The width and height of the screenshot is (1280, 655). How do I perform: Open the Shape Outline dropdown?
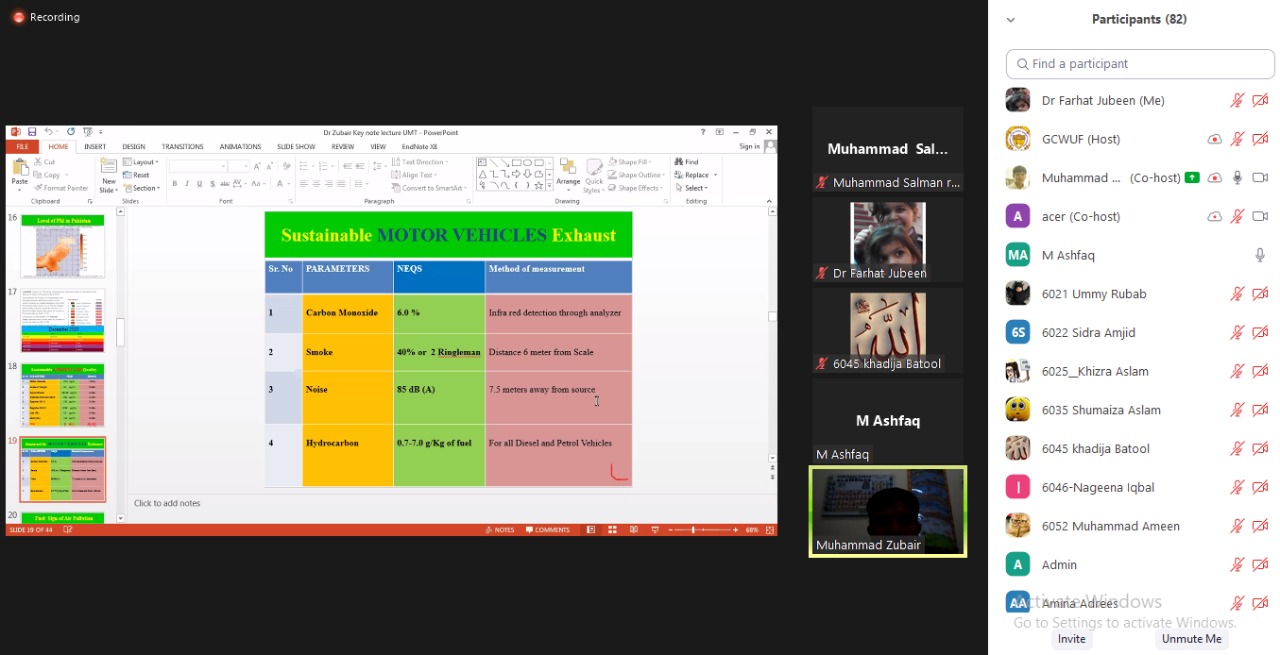point(635,175)
